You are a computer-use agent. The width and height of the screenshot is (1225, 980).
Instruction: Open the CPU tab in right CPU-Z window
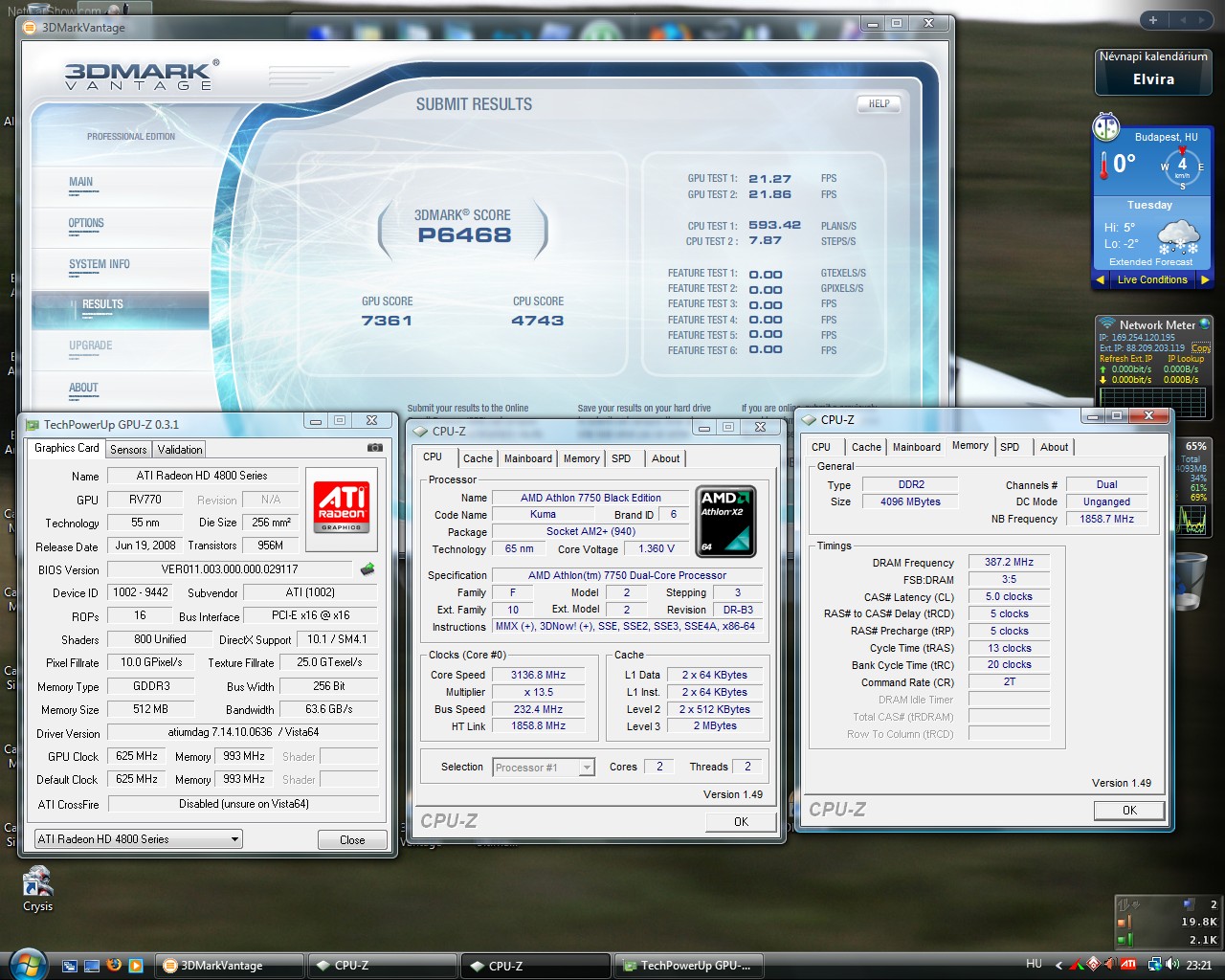[821, 447]
